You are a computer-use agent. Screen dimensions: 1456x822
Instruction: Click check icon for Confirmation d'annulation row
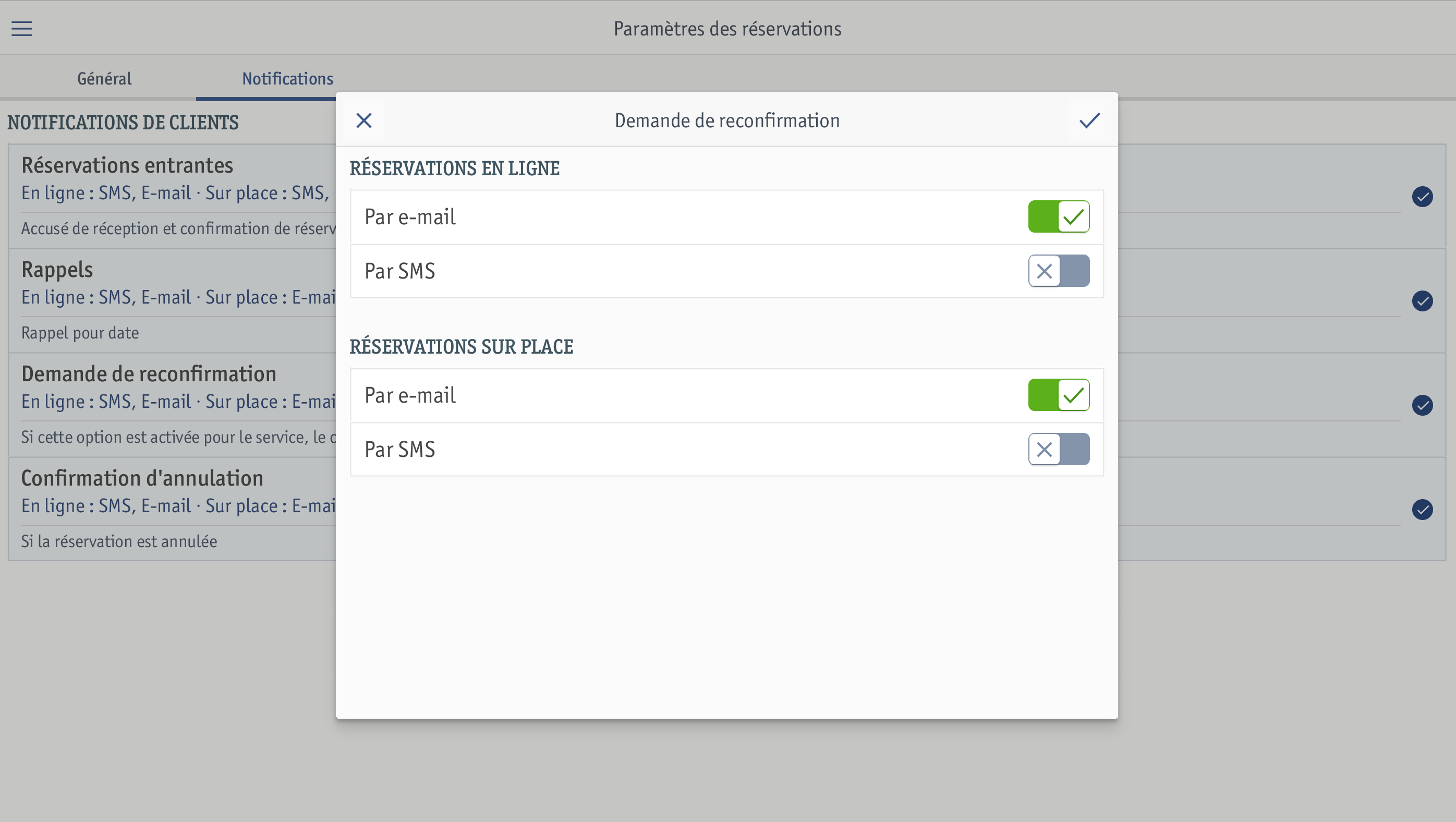[1422, 510]
